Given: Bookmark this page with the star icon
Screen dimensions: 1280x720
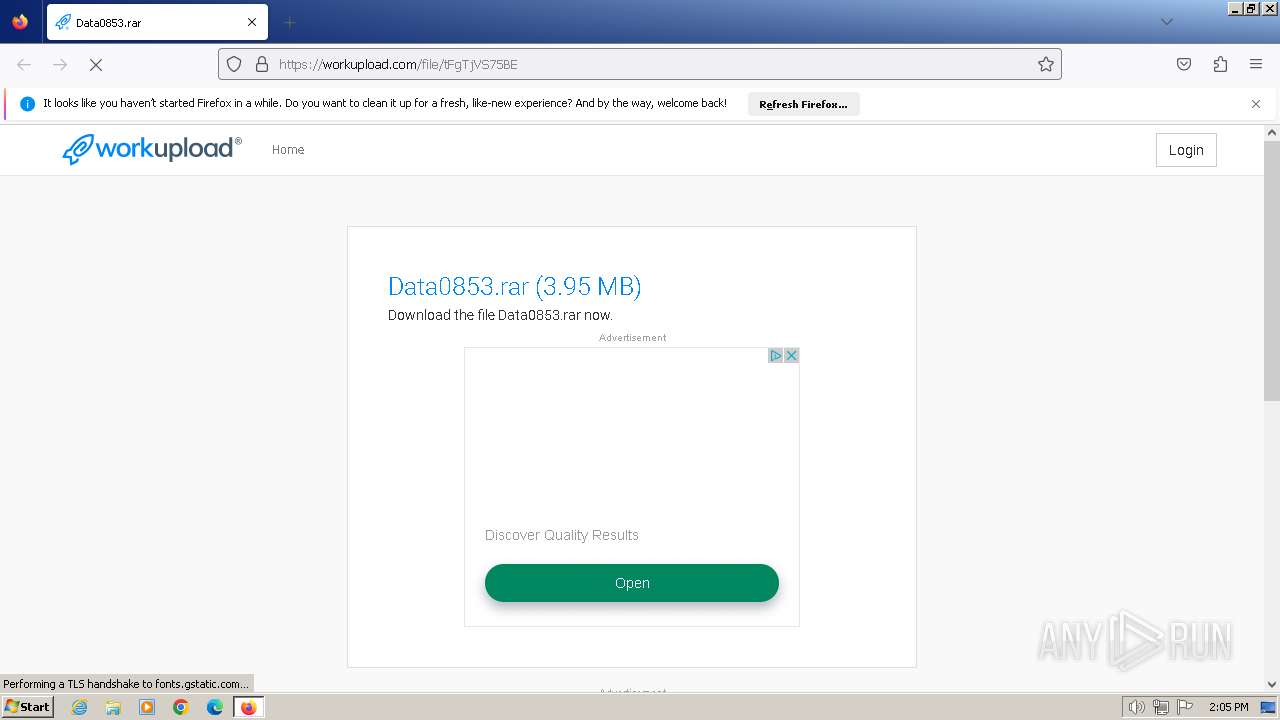Looking at the screenshot, I should point(1046,64).
